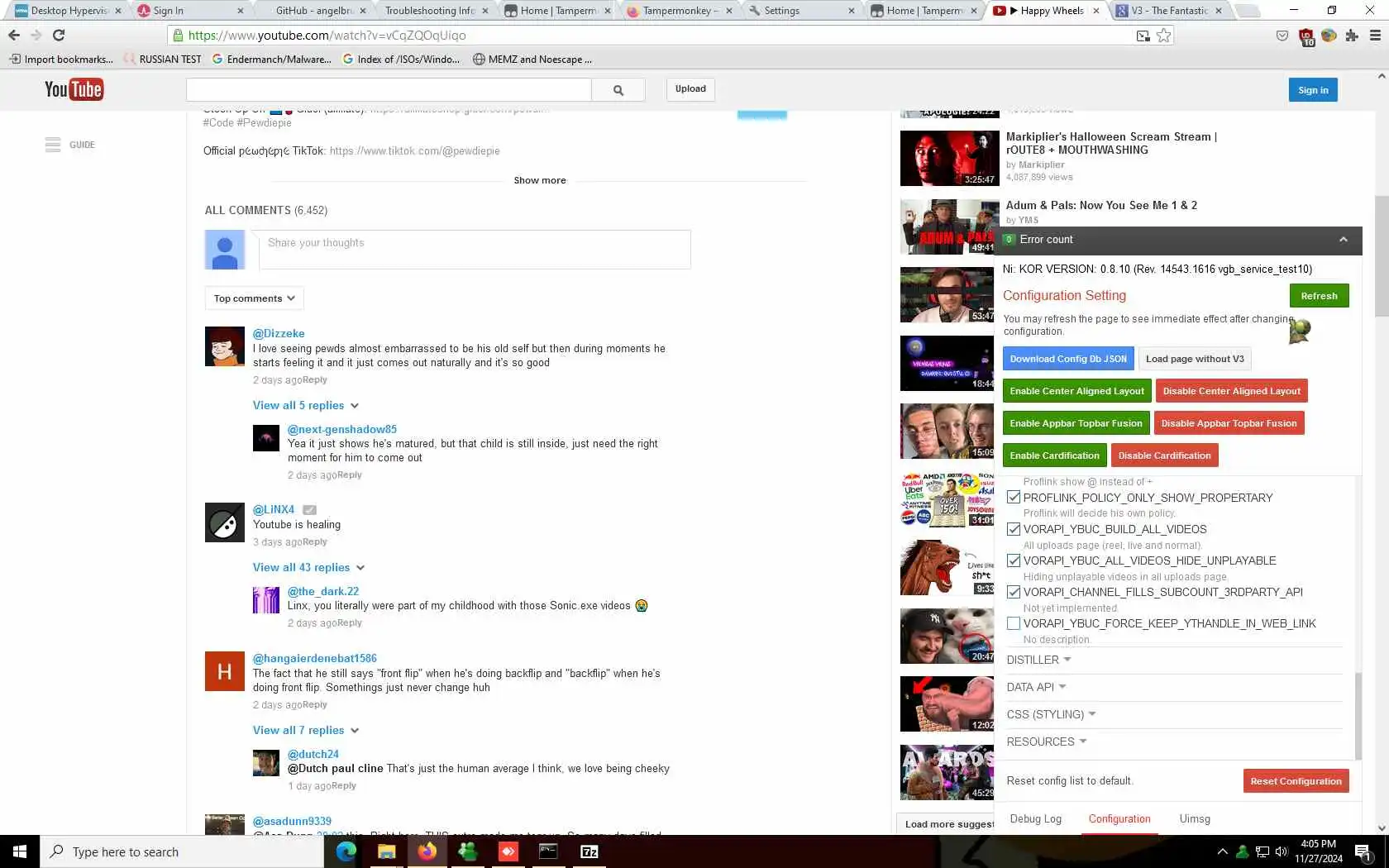Image resolution: width=1389 pixels, height=868 pixels.
Task: Bookmark this page with the star icon
Action: [1163, 35]
